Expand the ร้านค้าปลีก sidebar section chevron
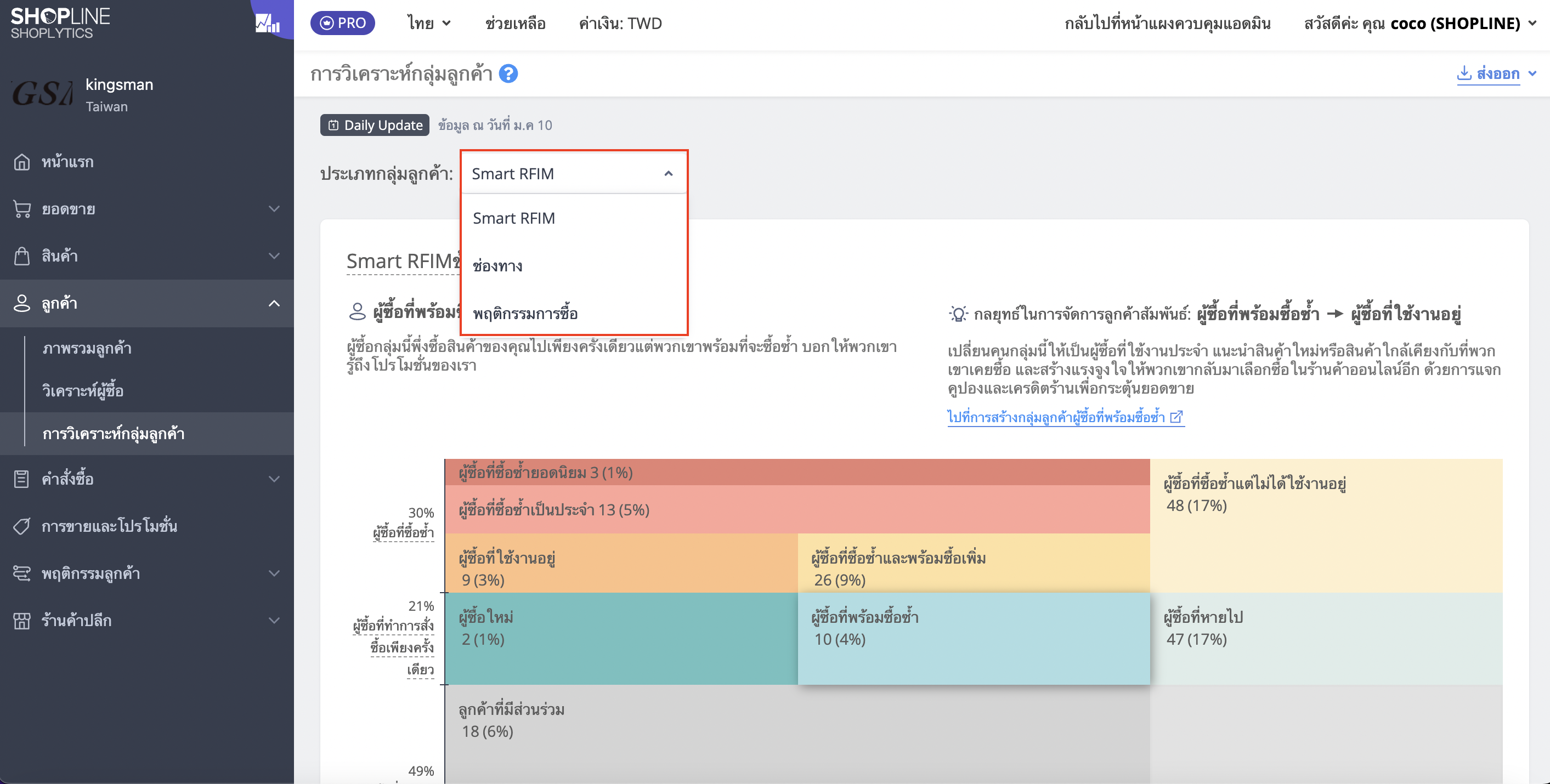The width and height of the screenshot is (1550, 784). click(274, 620)
